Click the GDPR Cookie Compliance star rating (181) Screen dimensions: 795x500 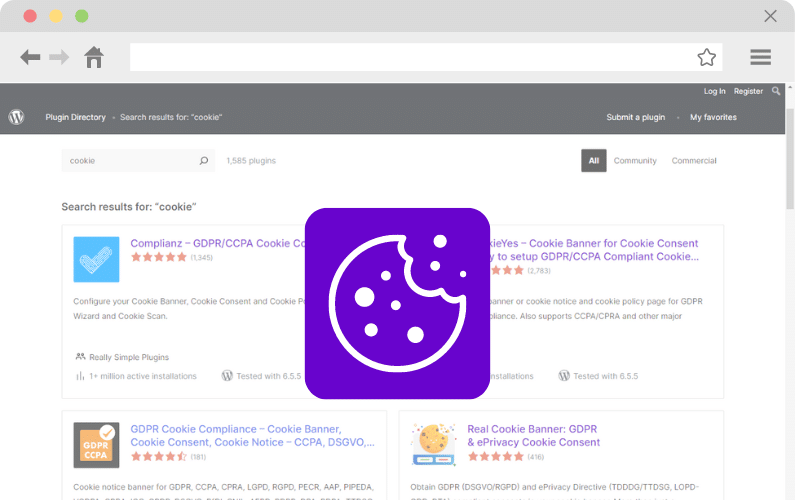tap(159, 456)
